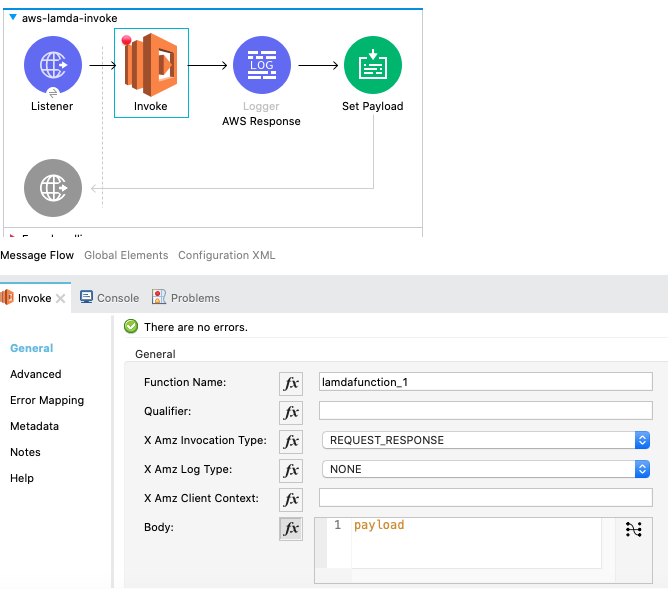
Task: Open the X Amz Log Type dropdown
Action: (x=486, y=469)
